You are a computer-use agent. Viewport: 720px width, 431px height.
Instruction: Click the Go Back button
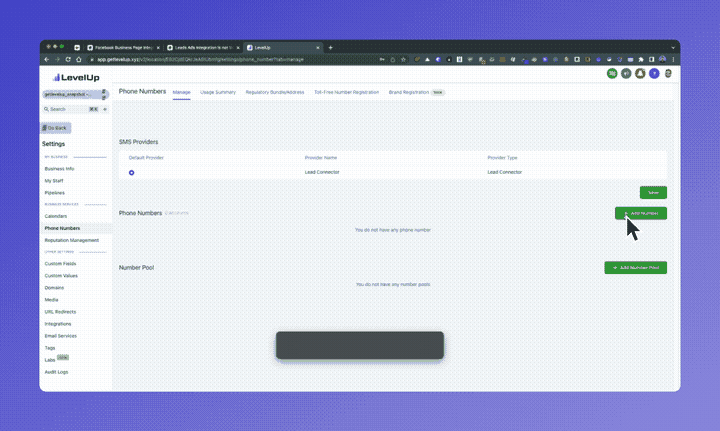(55, 128)
